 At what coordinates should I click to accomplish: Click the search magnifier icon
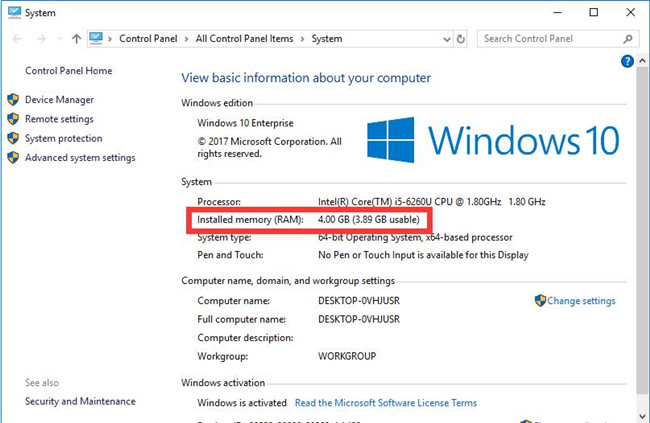tap(628, 39)
